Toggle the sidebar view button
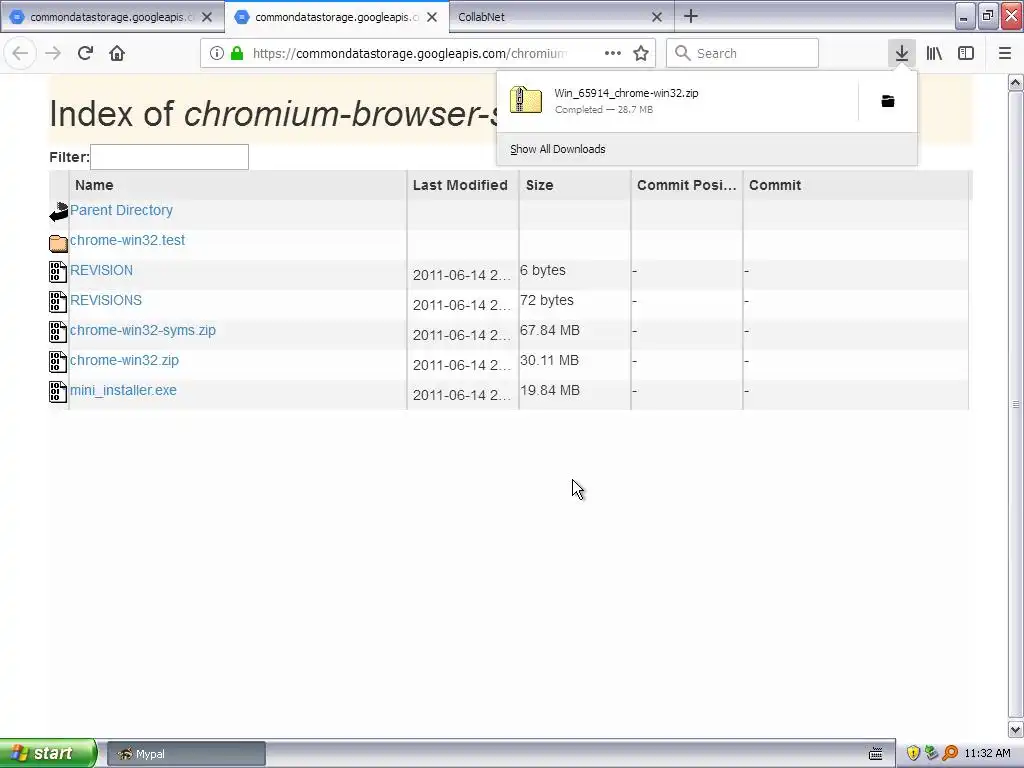The height and width of the screenshot is (768, 1024). (x=966, y=53)
